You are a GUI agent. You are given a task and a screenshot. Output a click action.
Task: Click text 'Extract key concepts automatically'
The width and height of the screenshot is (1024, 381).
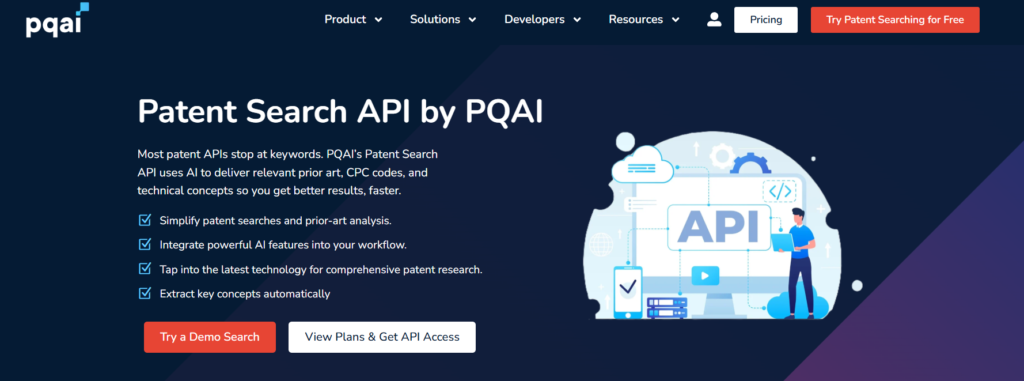(x=245, y=293)
